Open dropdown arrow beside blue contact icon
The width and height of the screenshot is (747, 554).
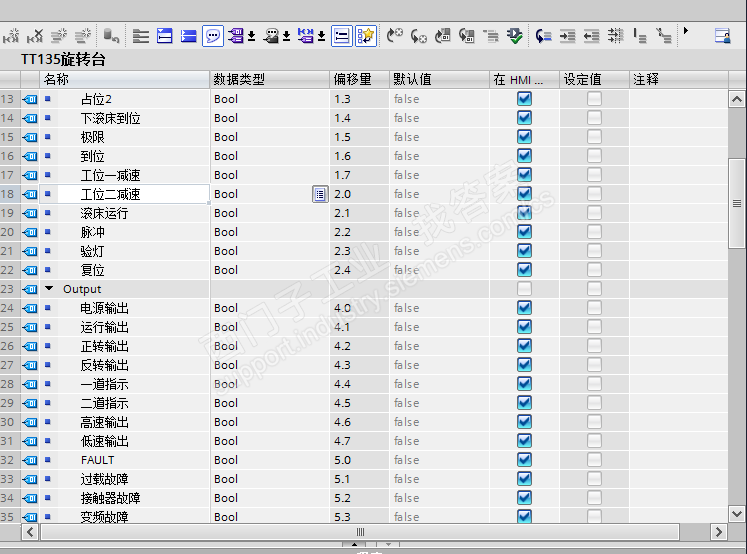[x=322, y=36]
